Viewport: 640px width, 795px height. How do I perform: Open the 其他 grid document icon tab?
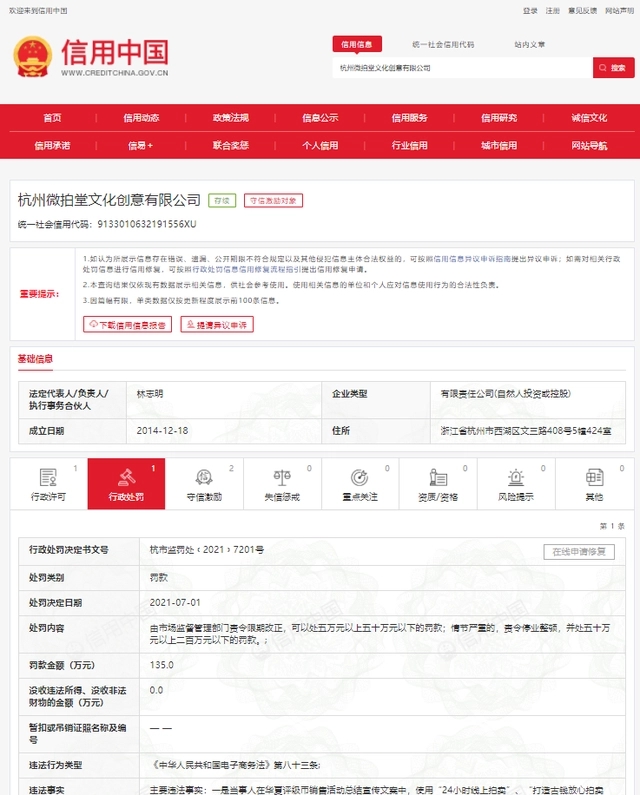tap(594, 484)
